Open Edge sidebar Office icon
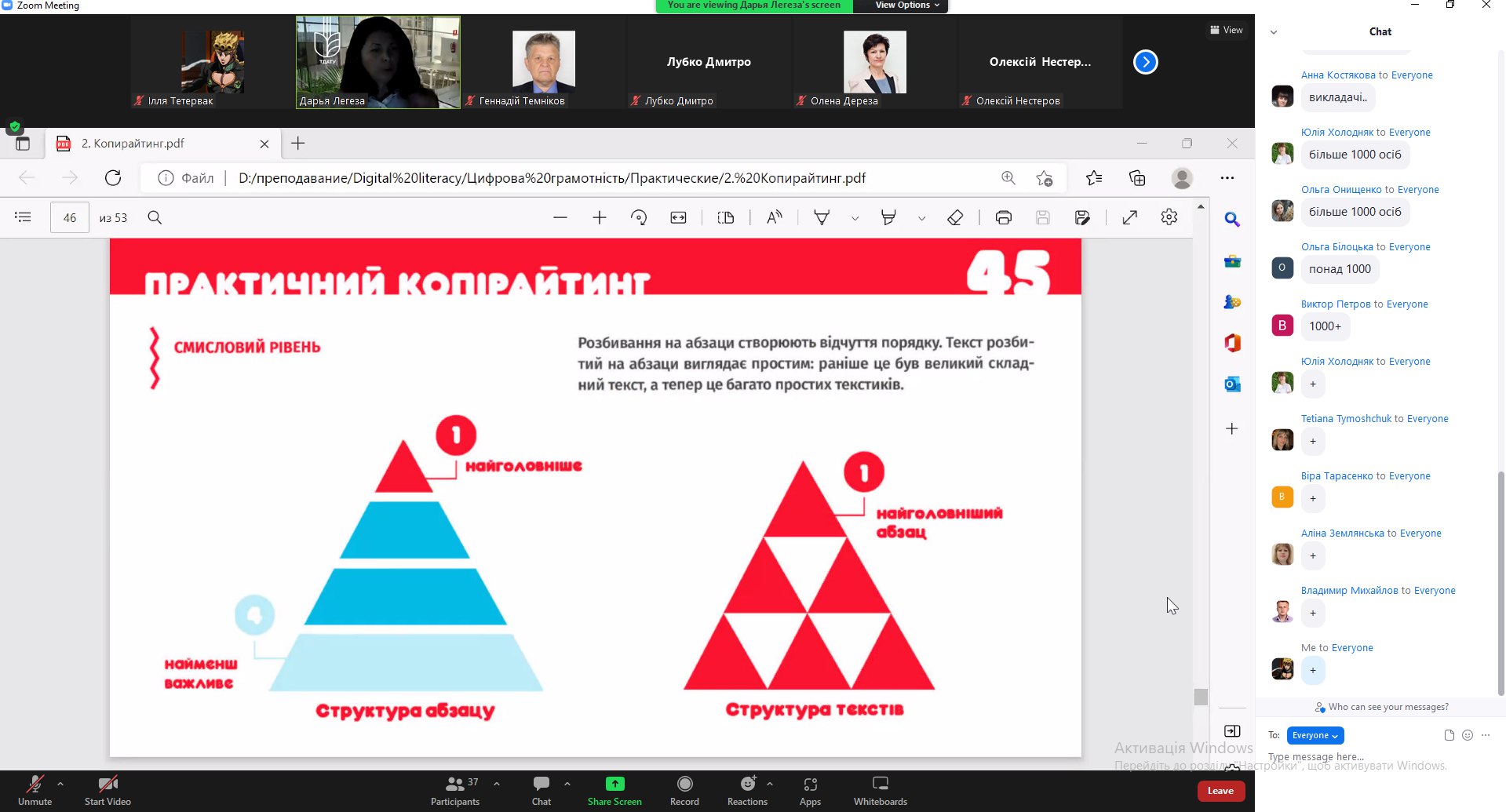Image resolution: width=1506 pixels, height=812 pixels. pyautogui.click(x=1232, y=343)
